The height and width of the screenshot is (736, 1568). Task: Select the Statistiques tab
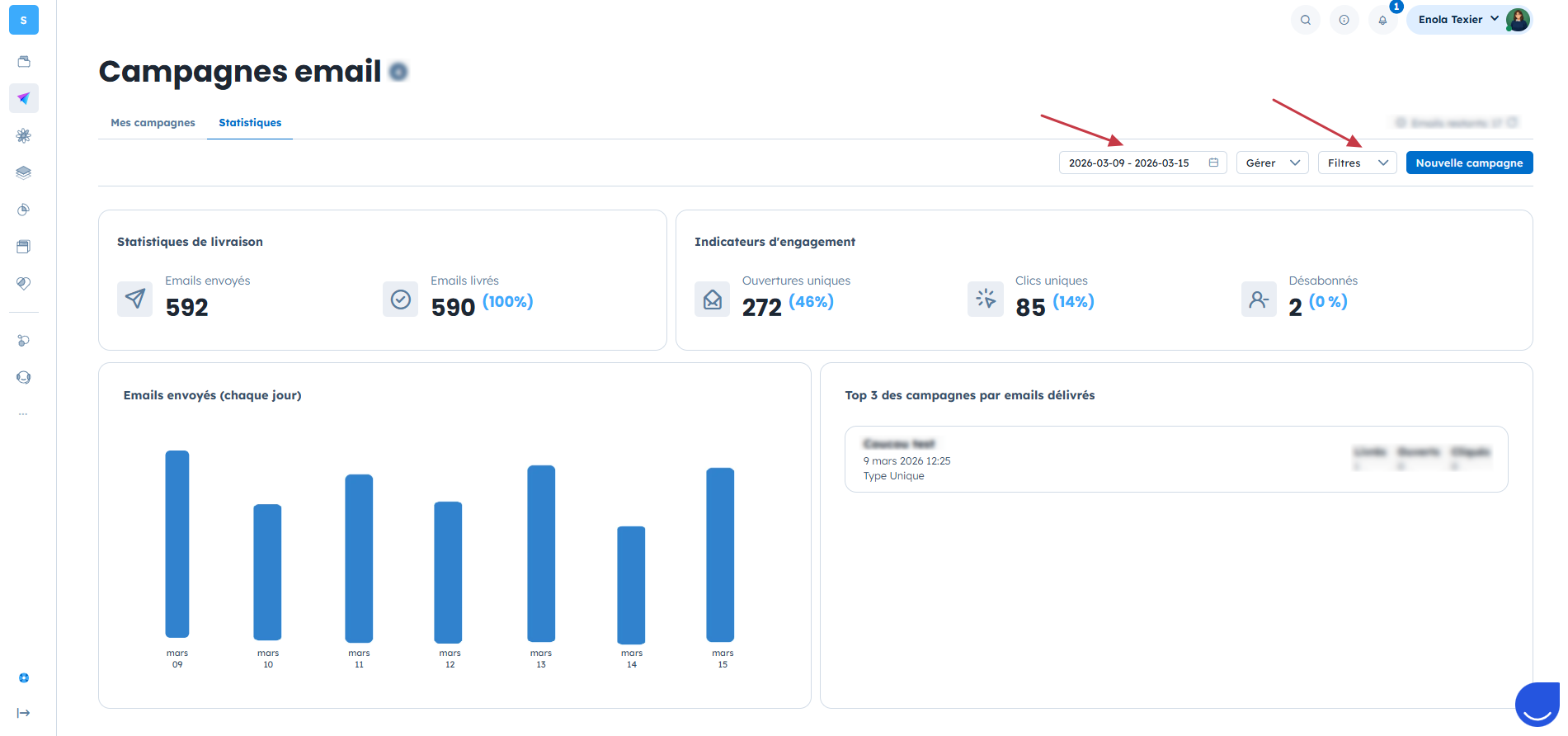tap(250, 123)
